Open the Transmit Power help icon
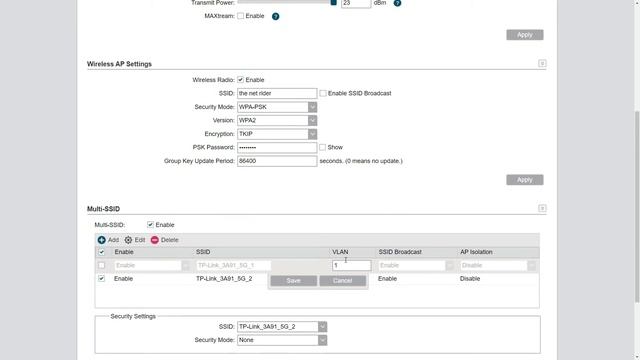 397,3
